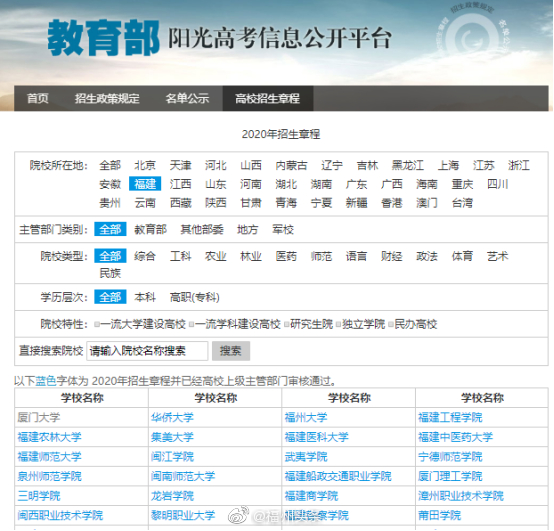Filter by 工科 school type
Image resolution: width=554 pixels, height=531 pixels.
pos(180,256)
